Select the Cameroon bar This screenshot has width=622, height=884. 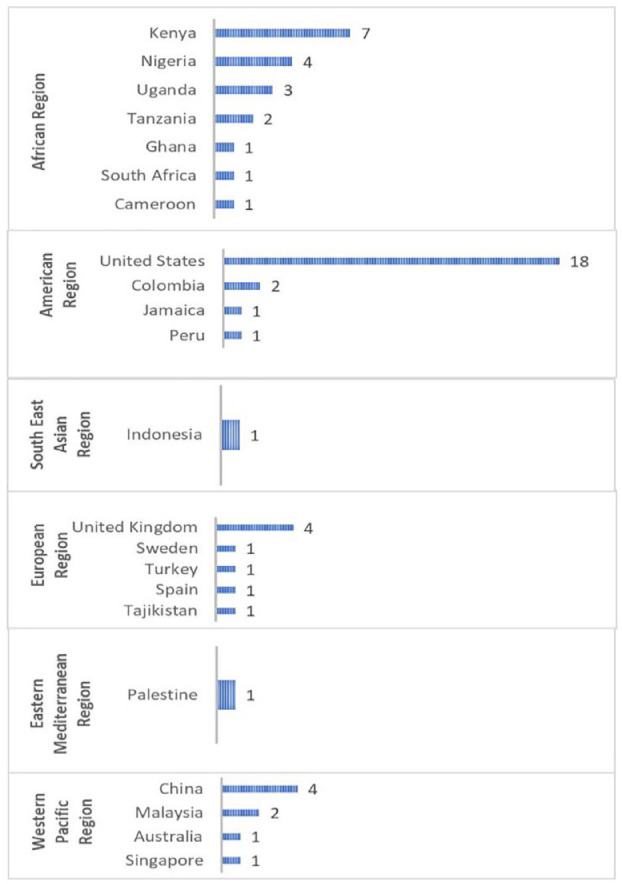pyautogui.click(x=225, y=204)
